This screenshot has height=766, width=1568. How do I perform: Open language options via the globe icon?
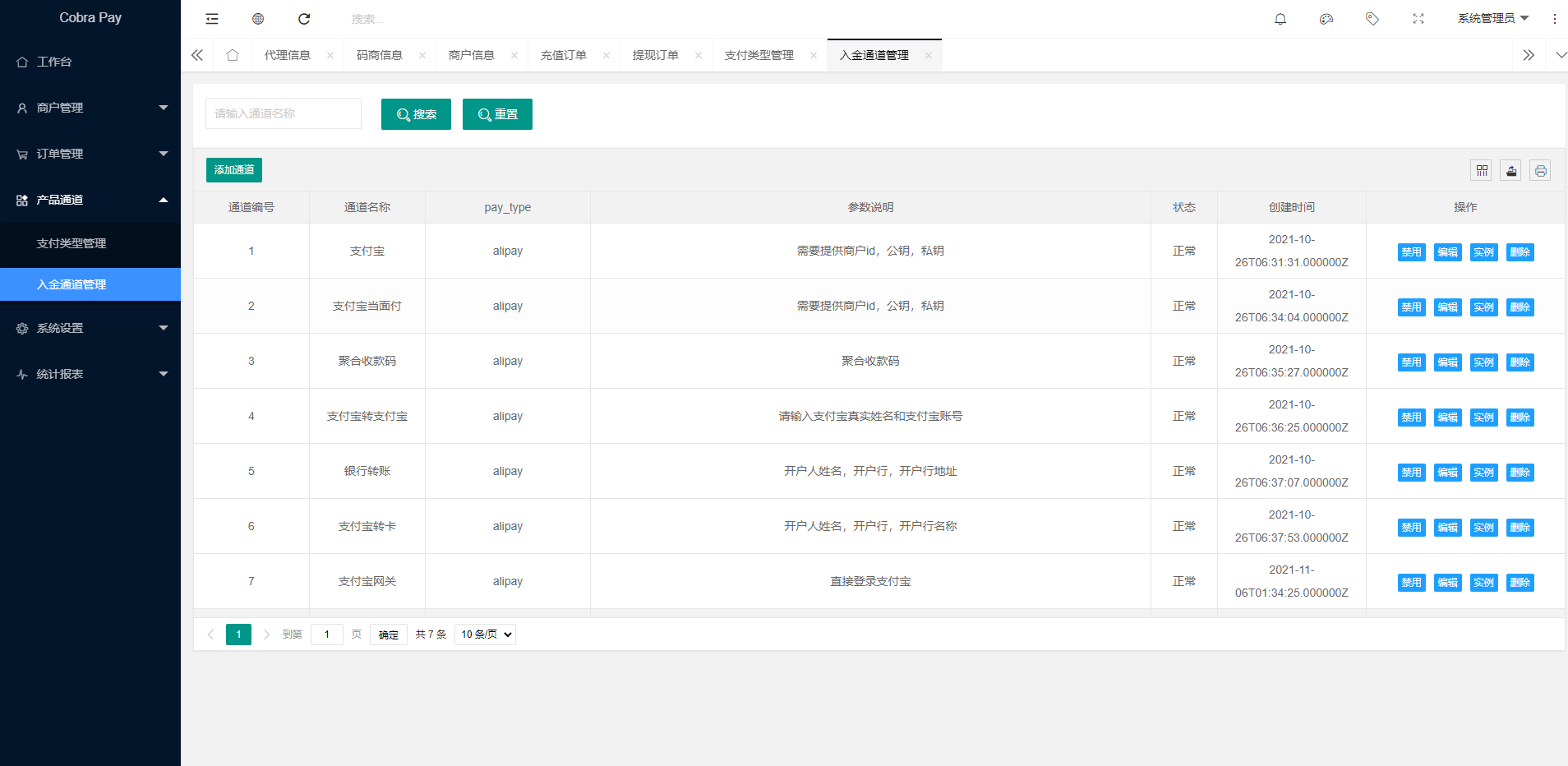click(258, 18)
